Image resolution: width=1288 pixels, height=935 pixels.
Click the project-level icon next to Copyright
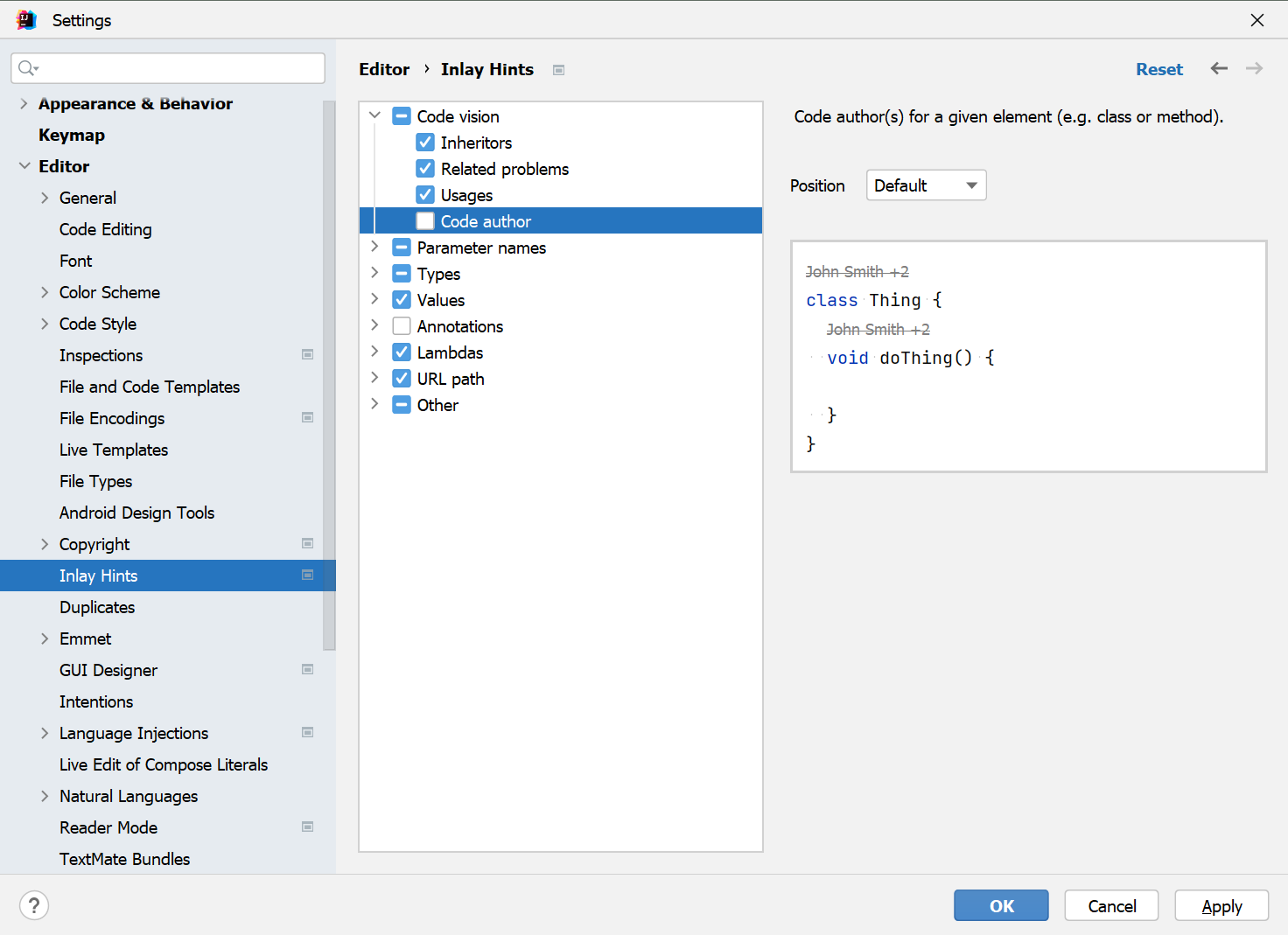pos(308,543)
